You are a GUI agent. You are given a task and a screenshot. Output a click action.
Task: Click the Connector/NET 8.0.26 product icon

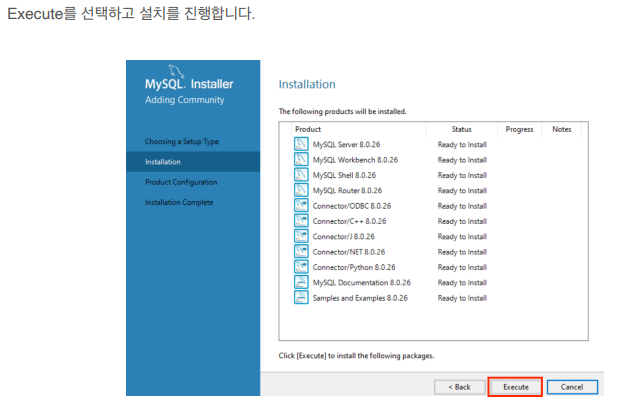click(301, 251)
